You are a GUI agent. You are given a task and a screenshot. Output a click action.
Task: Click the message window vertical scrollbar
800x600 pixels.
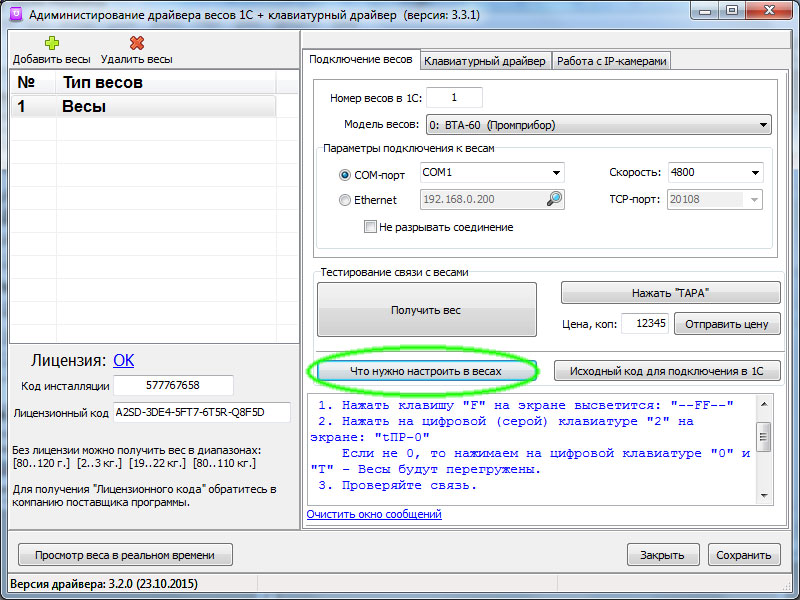(764, 440)
